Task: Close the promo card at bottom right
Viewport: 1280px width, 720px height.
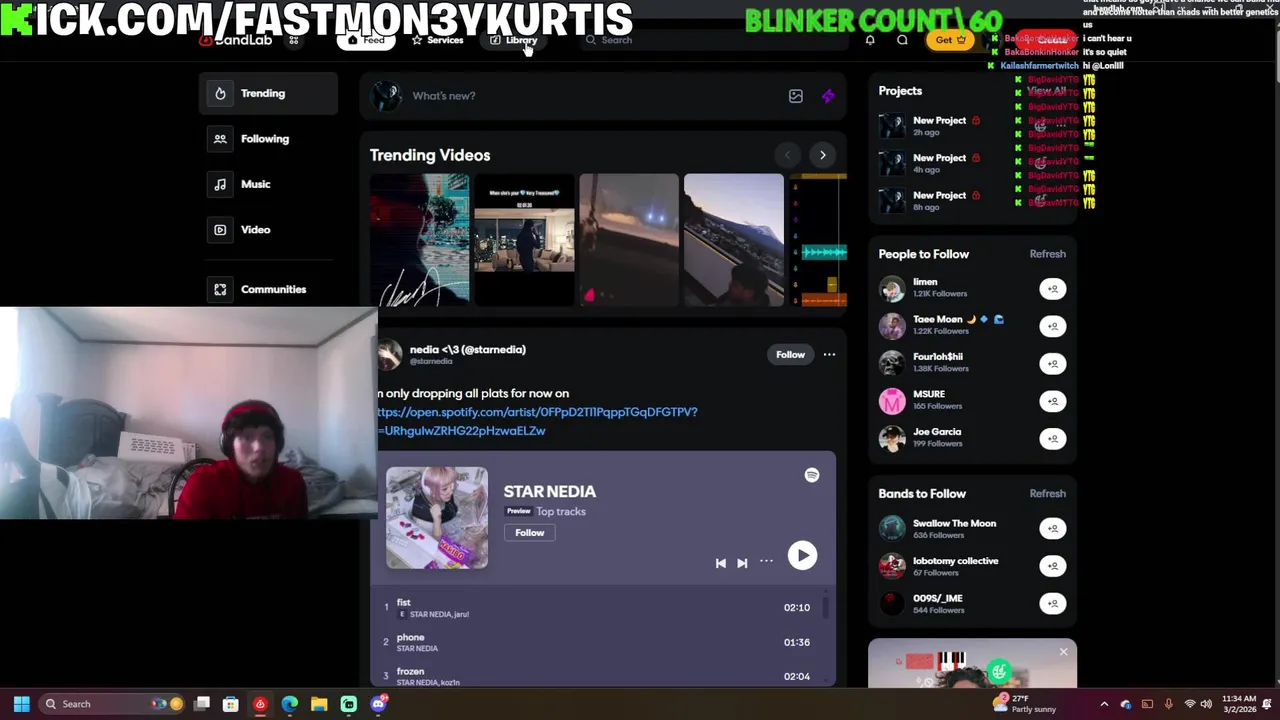Action: click(1063, 652)
